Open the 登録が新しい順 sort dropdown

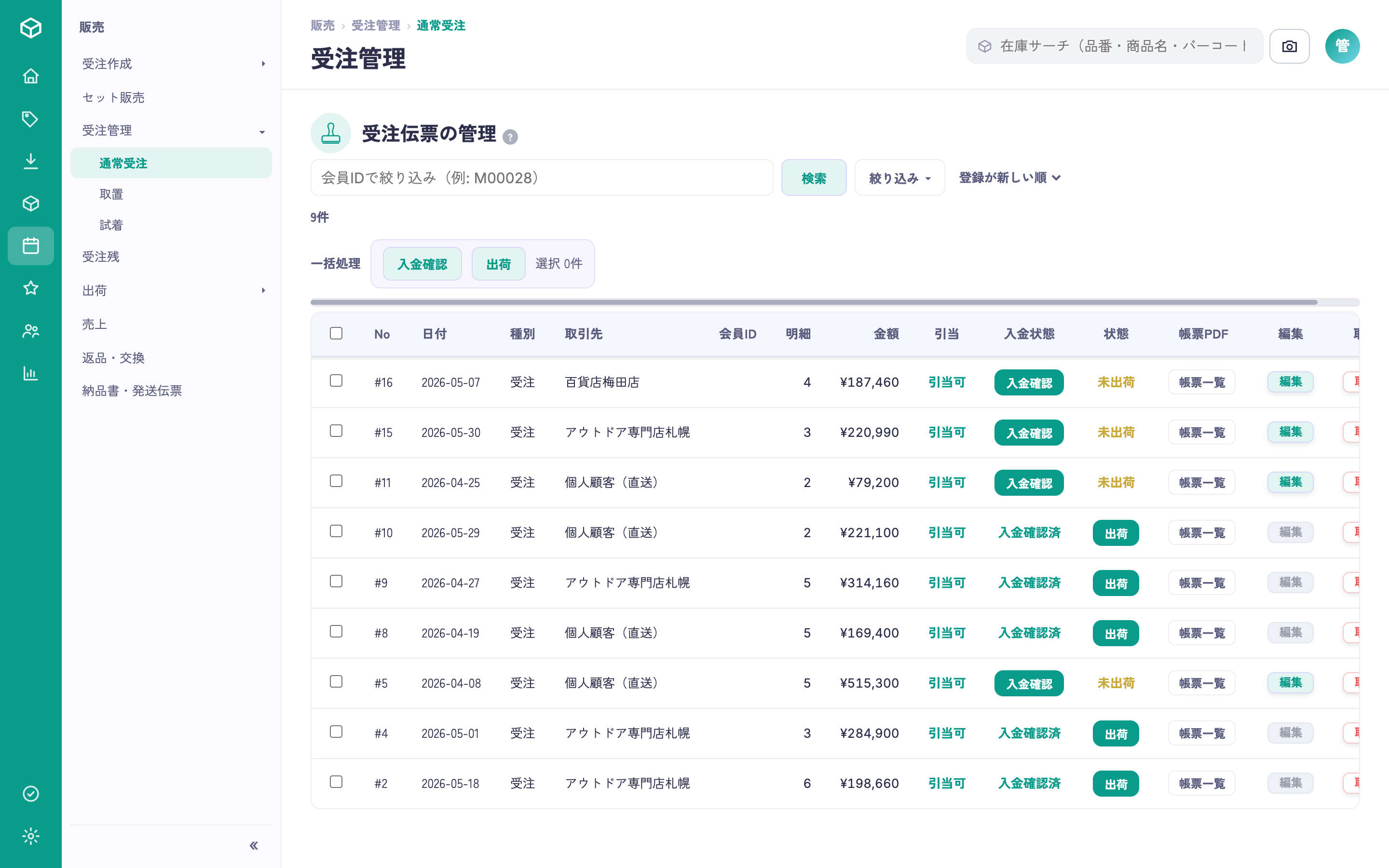(x=1009, y=178)
